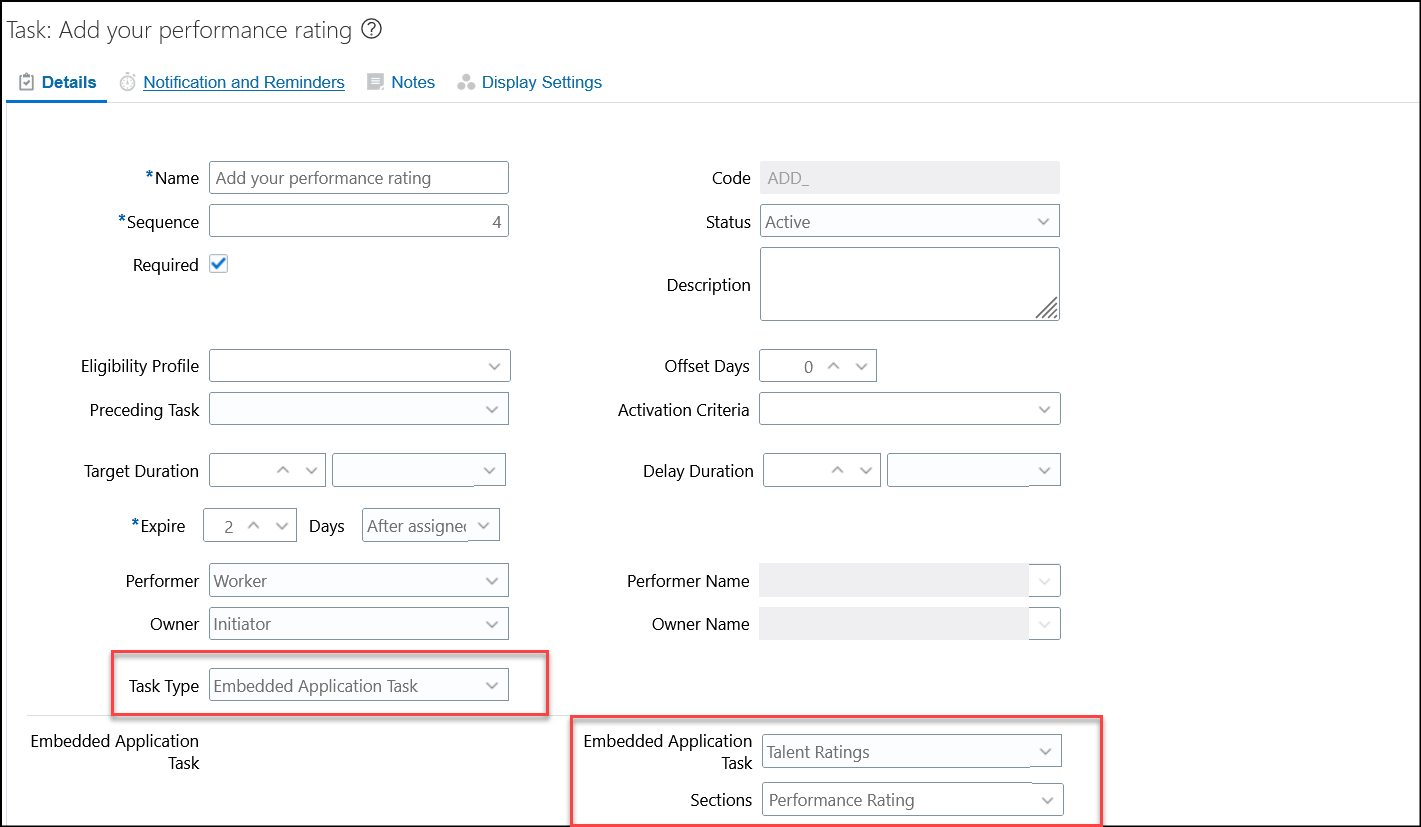Click the Display Settings tab icon
Image resolution: width=1421 pixels, height=827 pixels.
(465, 83)
